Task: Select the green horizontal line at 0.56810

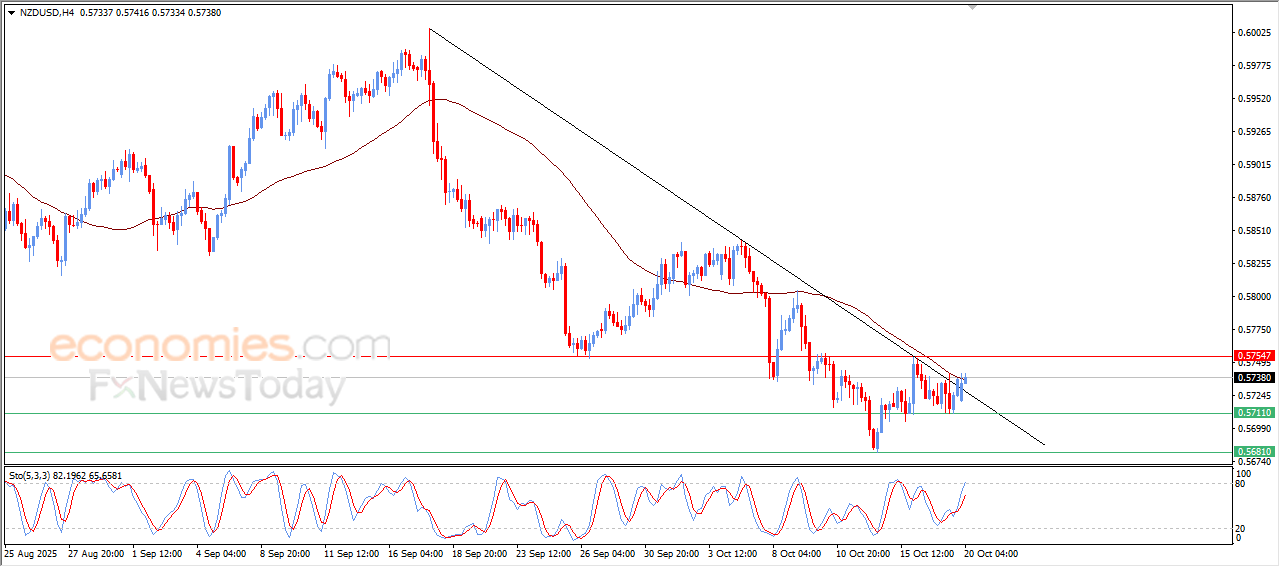Action: point(616,452)
